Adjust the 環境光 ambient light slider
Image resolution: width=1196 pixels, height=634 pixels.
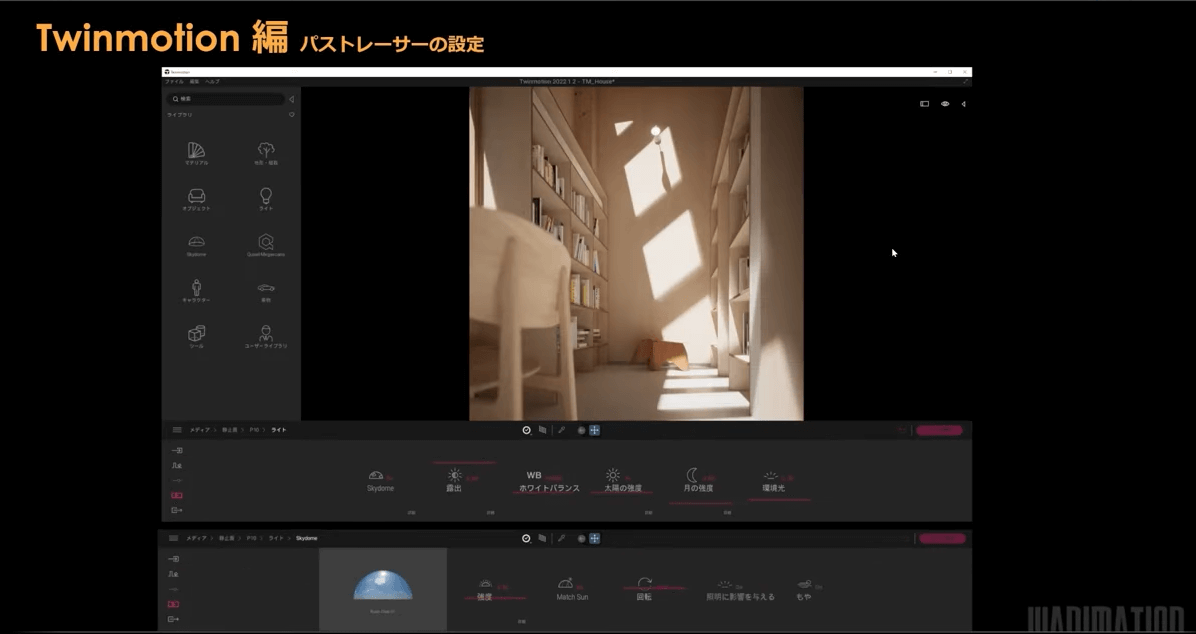click(x=779, y=500)
